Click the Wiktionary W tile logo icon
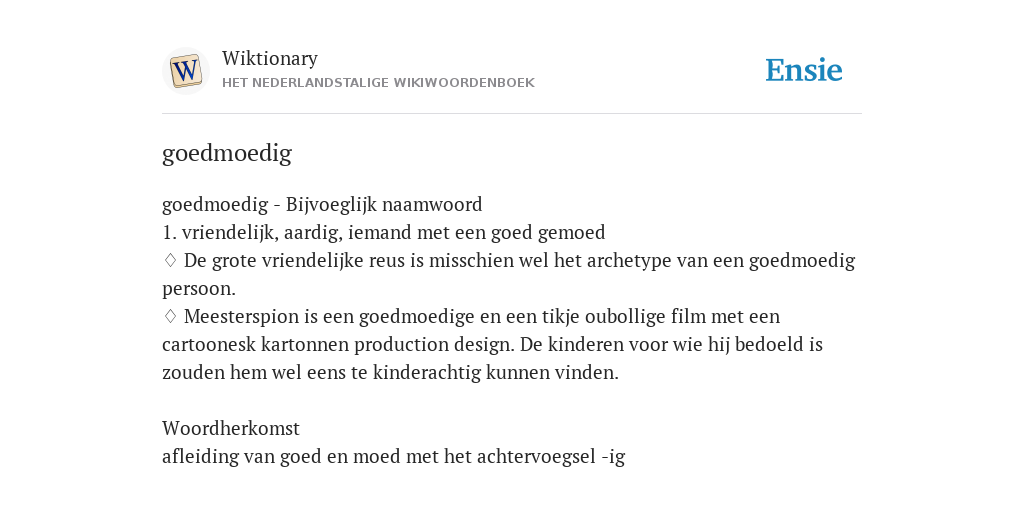The image size is (1024, 512). pyautogui.click(x=185, y=71)
